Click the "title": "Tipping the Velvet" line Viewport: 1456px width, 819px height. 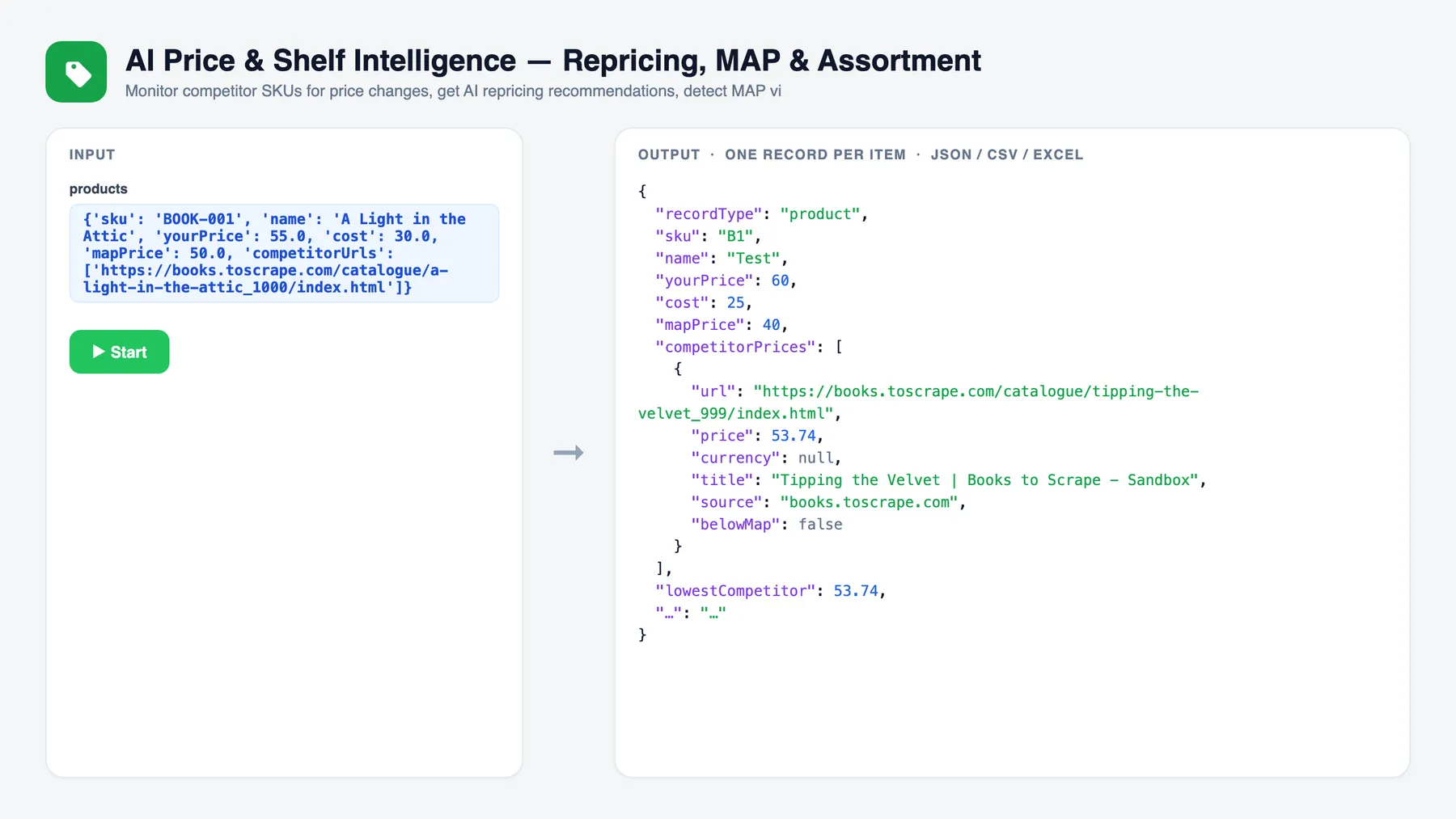(949, 480)
